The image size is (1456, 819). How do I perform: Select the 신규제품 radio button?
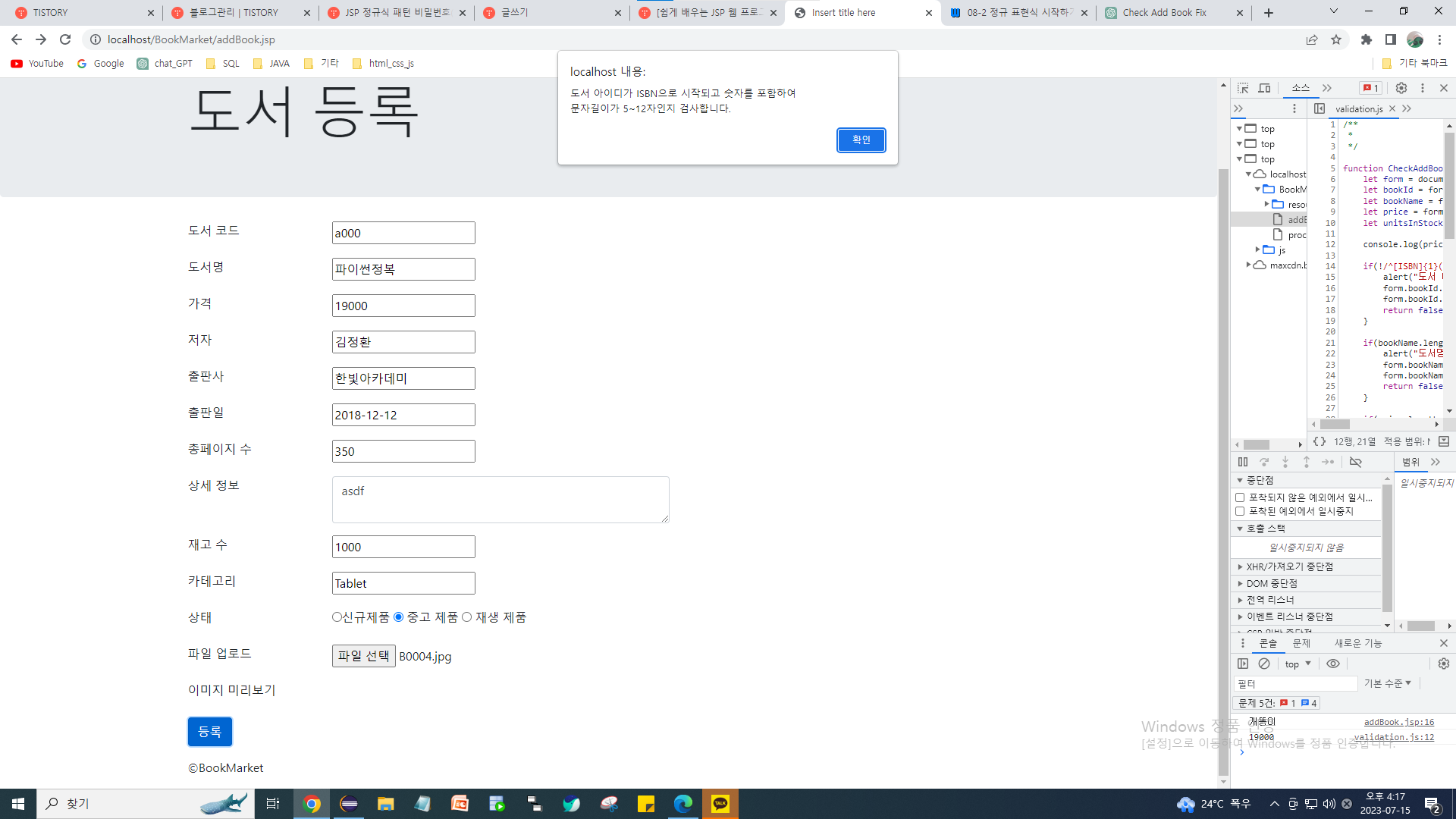pos(337,617)
